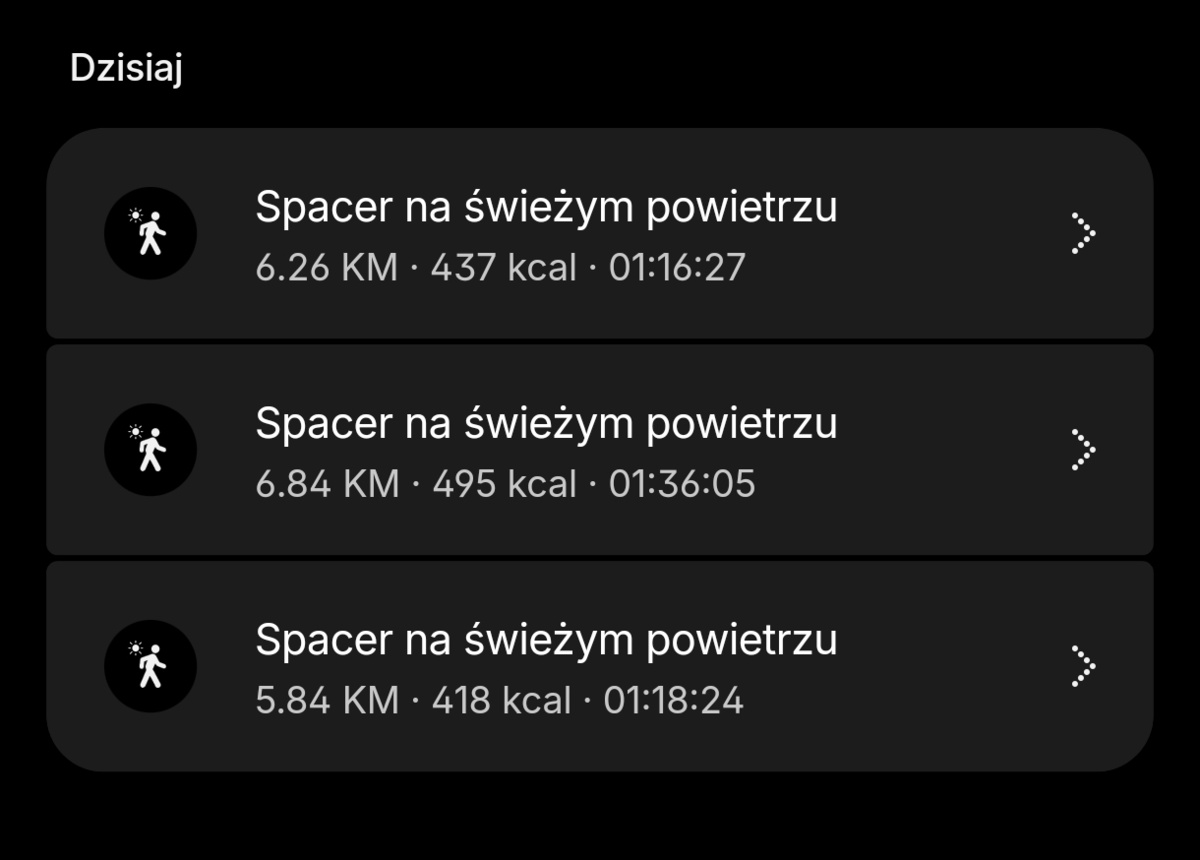Click the circular black activity badge on the middle walk
The image size is (1200, 860).
(150, 448)
